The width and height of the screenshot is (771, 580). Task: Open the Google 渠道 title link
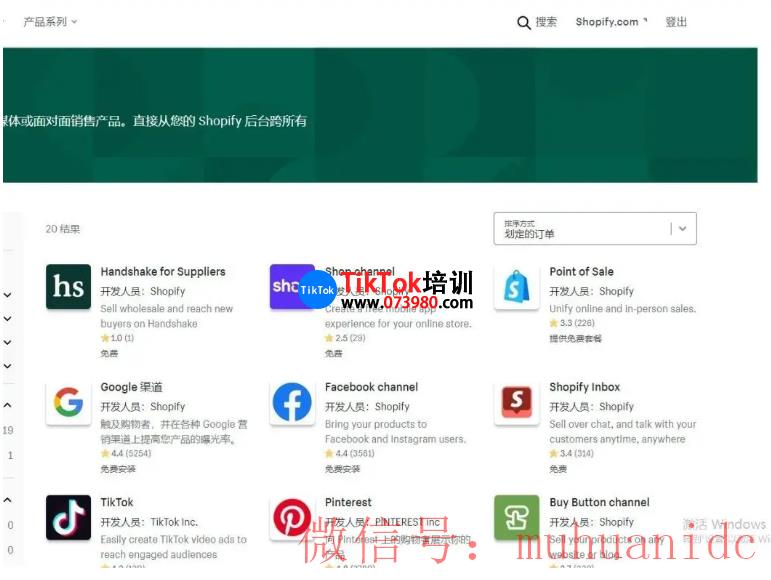pos(131,387)
